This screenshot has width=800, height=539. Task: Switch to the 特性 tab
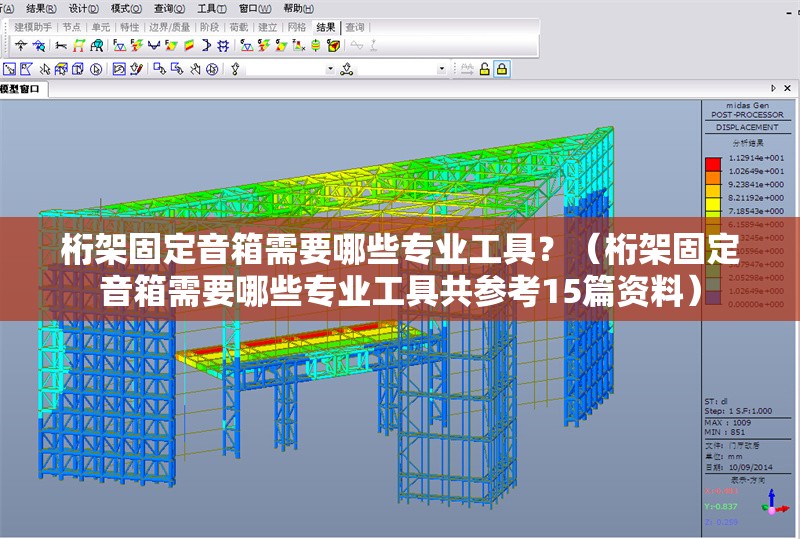coord(129,27)
